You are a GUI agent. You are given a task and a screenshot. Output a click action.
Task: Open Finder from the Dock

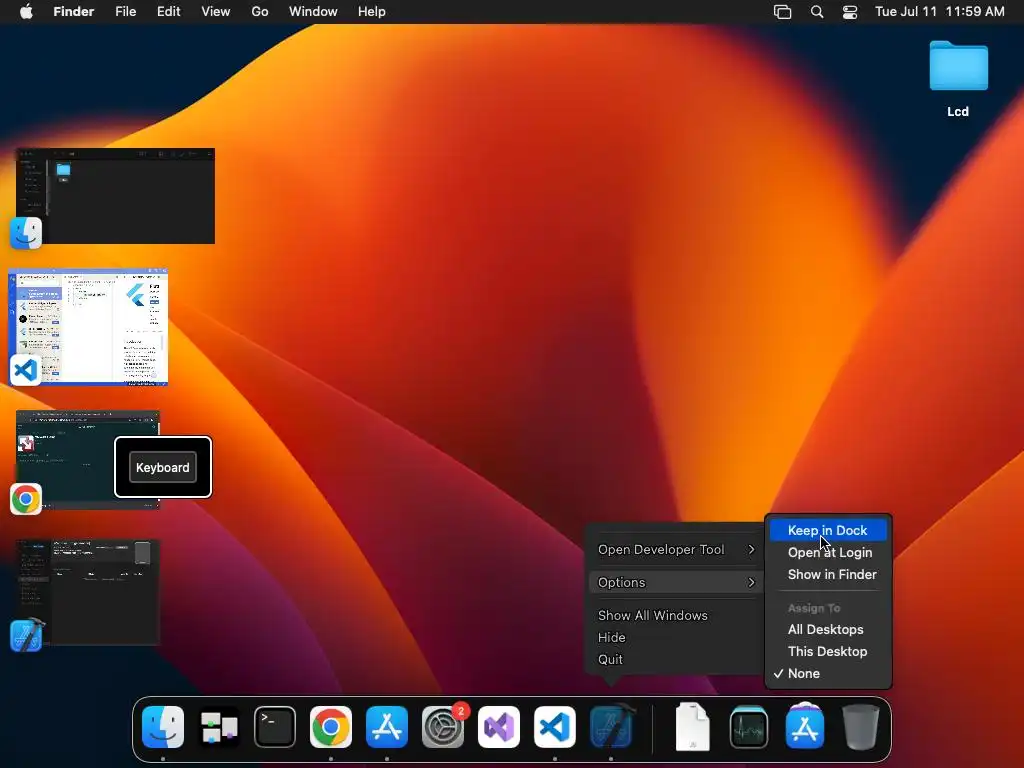[163, 727]
